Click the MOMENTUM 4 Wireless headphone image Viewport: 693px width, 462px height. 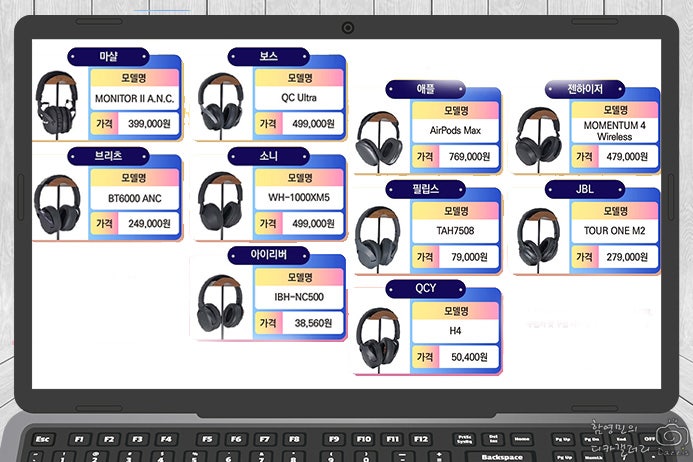tap(538, 140)
